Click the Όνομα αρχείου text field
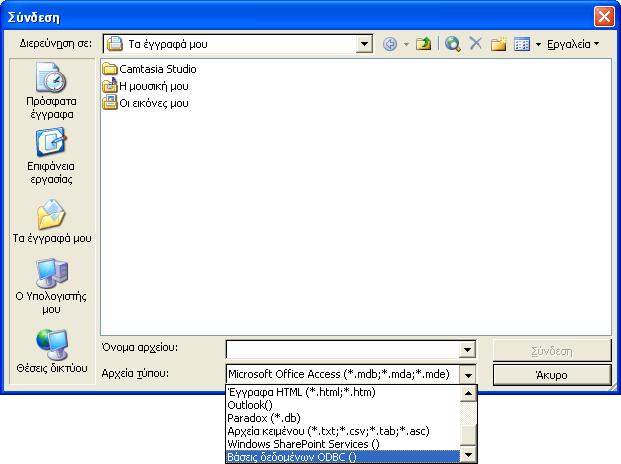The height and width of the screenshot is (464, 621). point(343,350)
